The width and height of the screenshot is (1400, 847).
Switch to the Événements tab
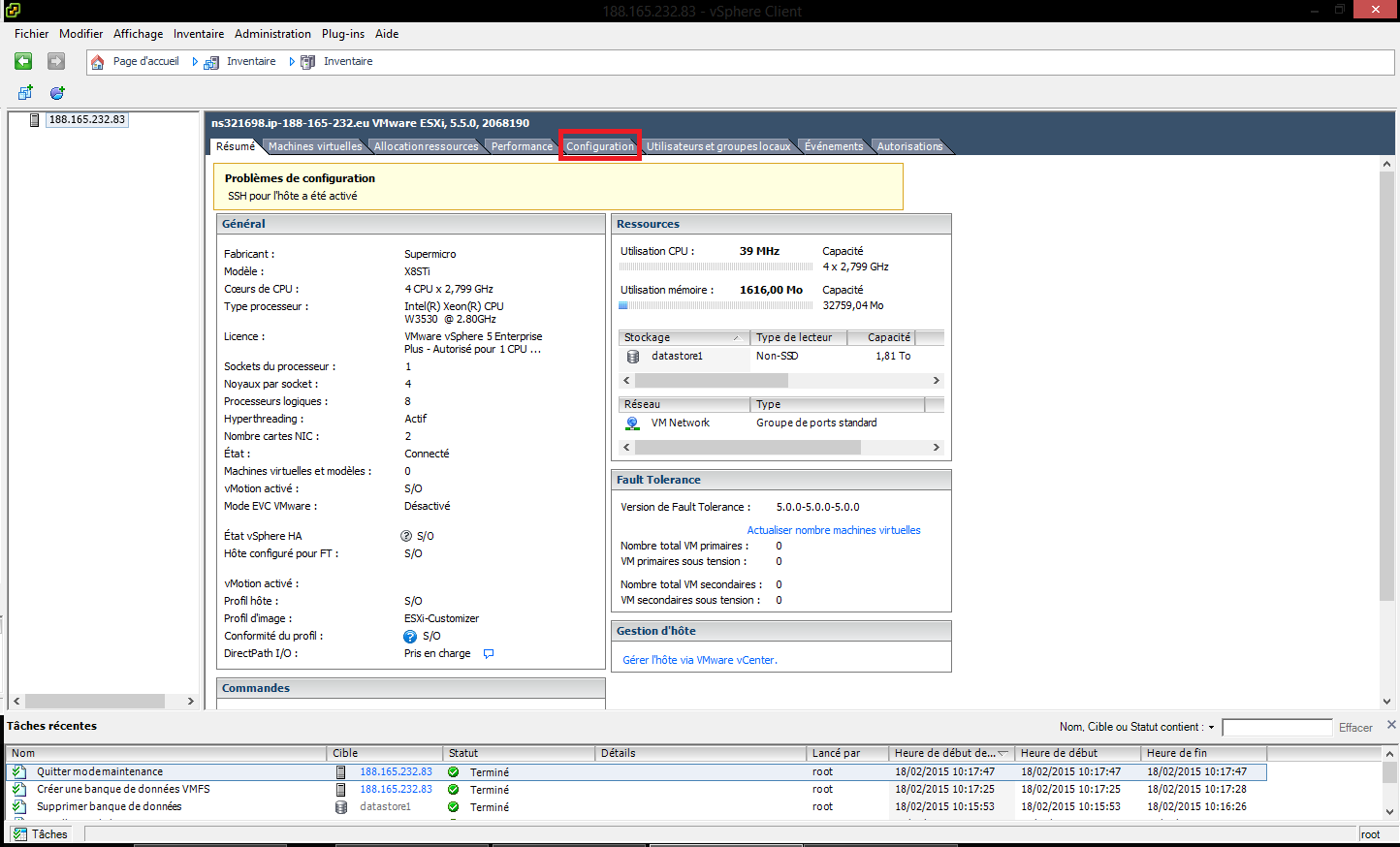pyautogui.click(x=834, y=146)
